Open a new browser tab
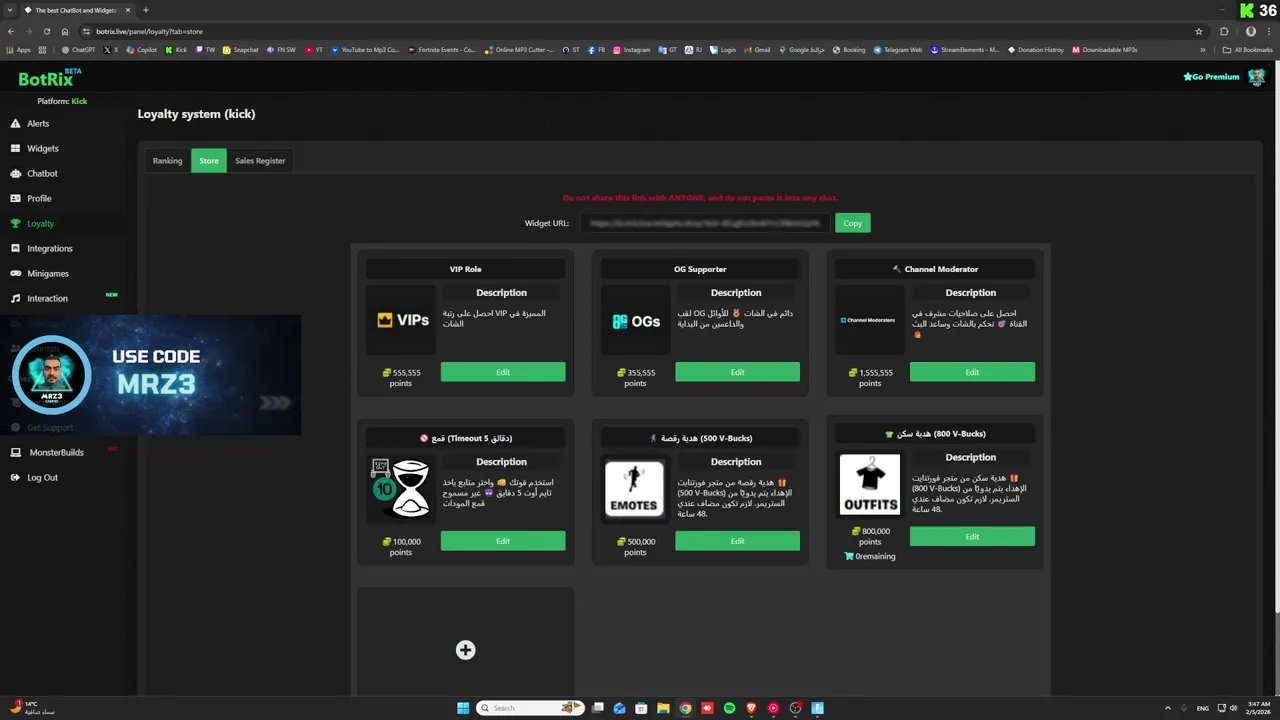 click(145, 10)
